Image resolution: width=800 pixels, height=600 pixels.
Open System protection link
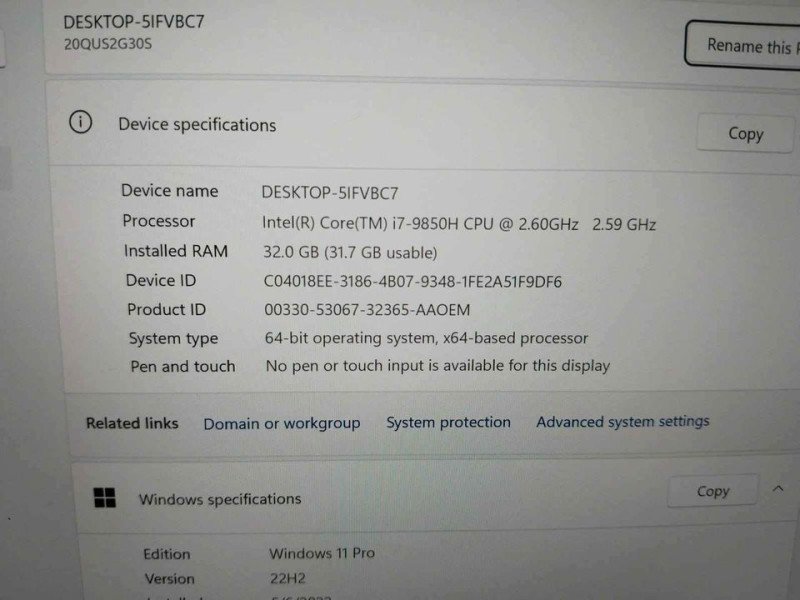(448, 422)
